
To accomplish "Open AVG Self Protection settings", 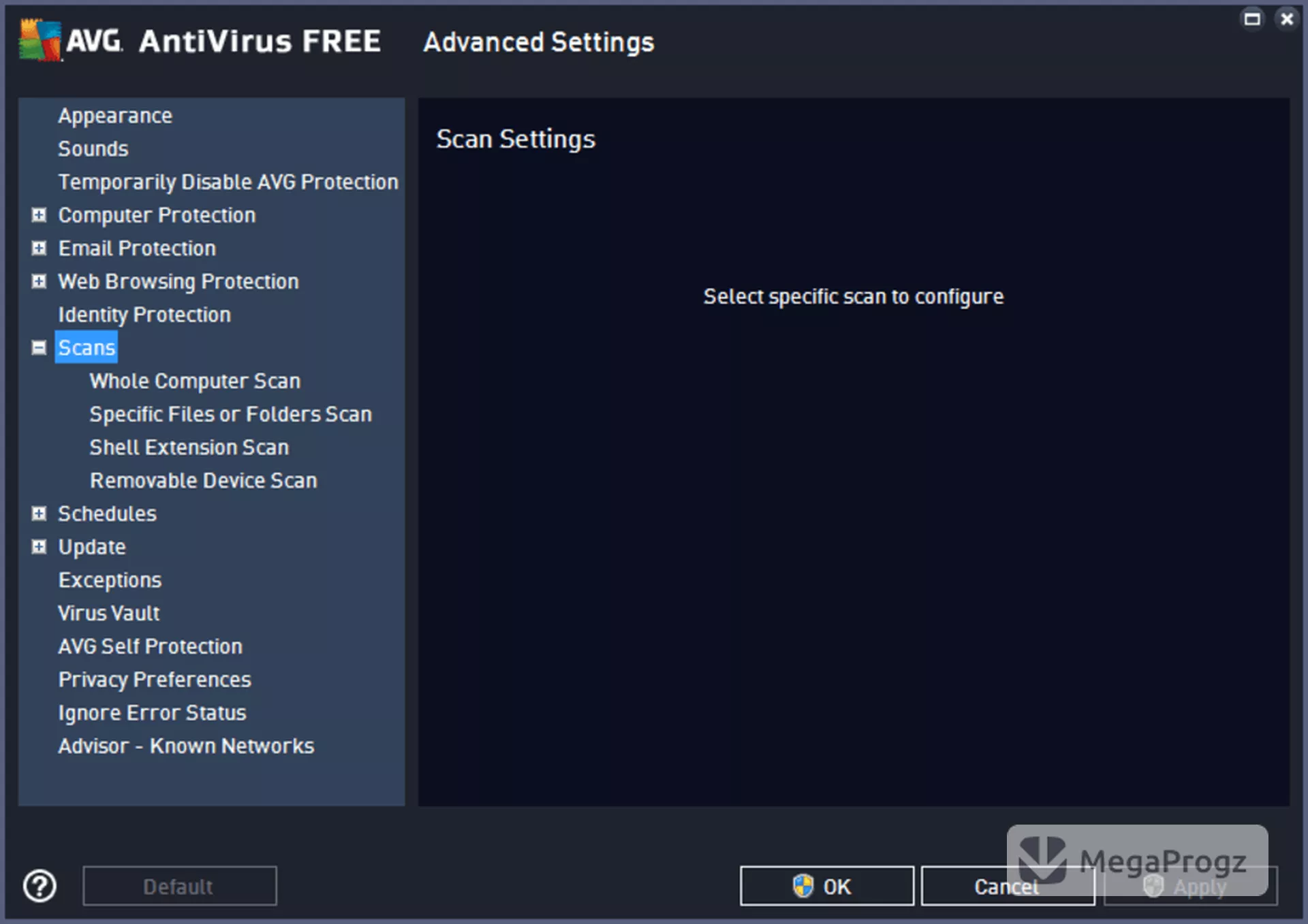I will pyautogui.click(x=151, y=646).
